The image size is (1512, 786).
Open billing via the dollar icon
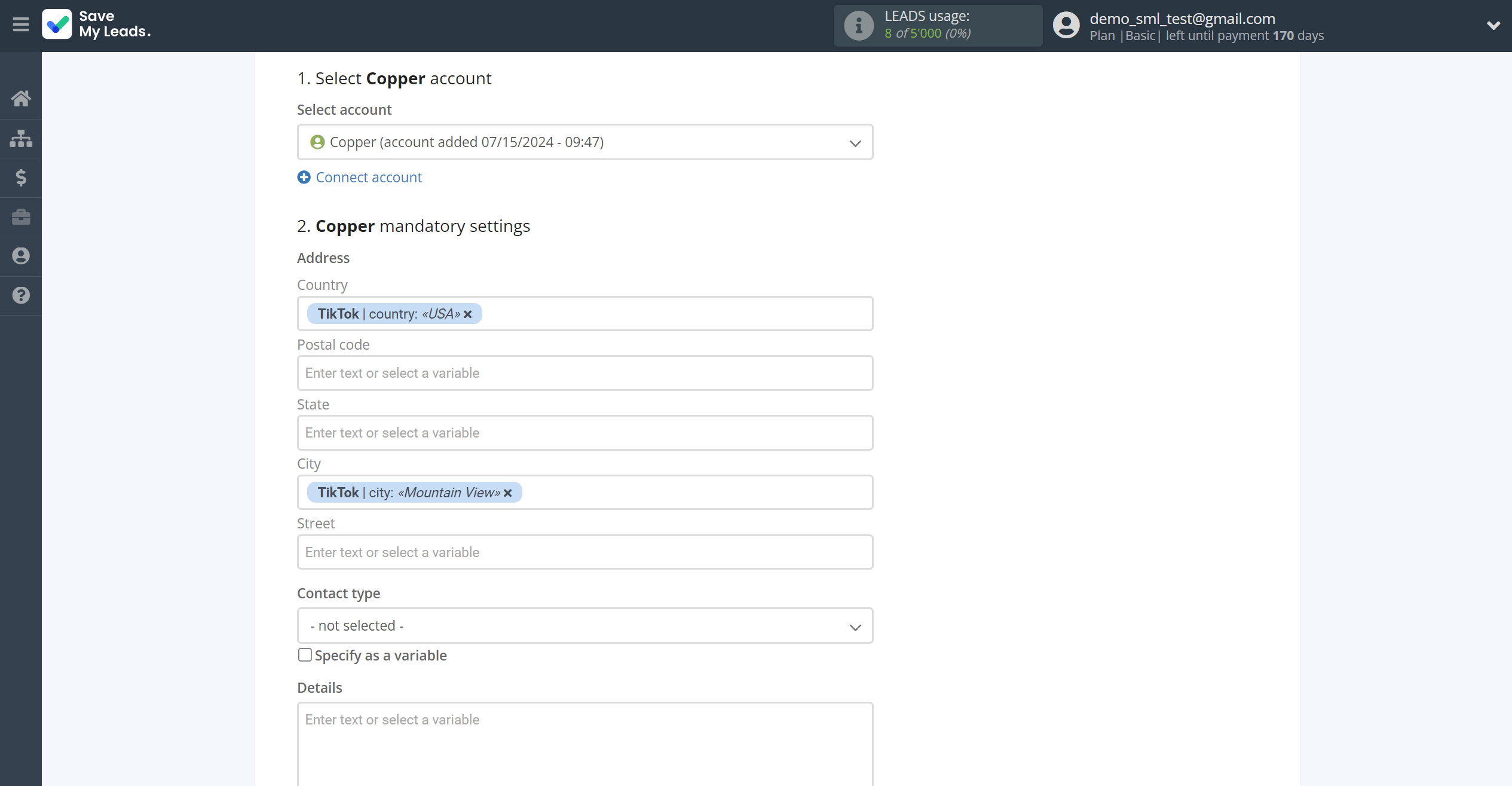[x=21, y=178]
